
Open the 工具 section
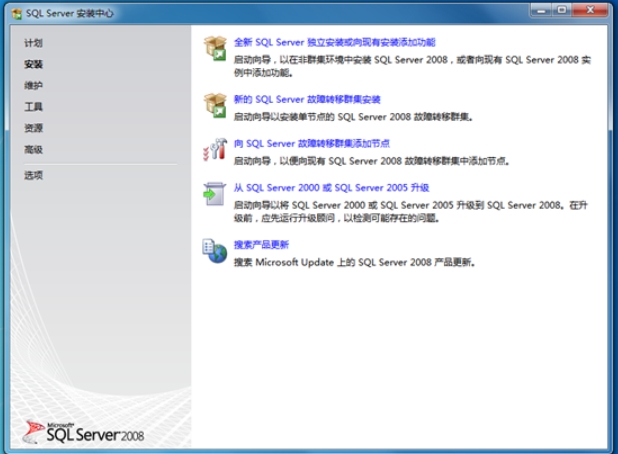[33, 107]
